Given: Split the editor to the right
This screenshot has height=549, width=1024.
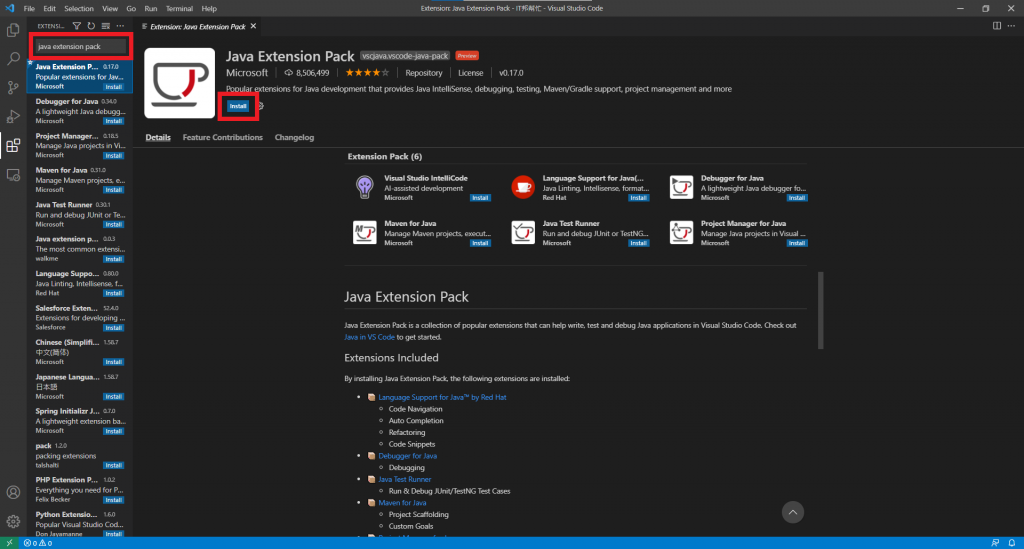Looking at the screenshot, I should click(997, 26).
